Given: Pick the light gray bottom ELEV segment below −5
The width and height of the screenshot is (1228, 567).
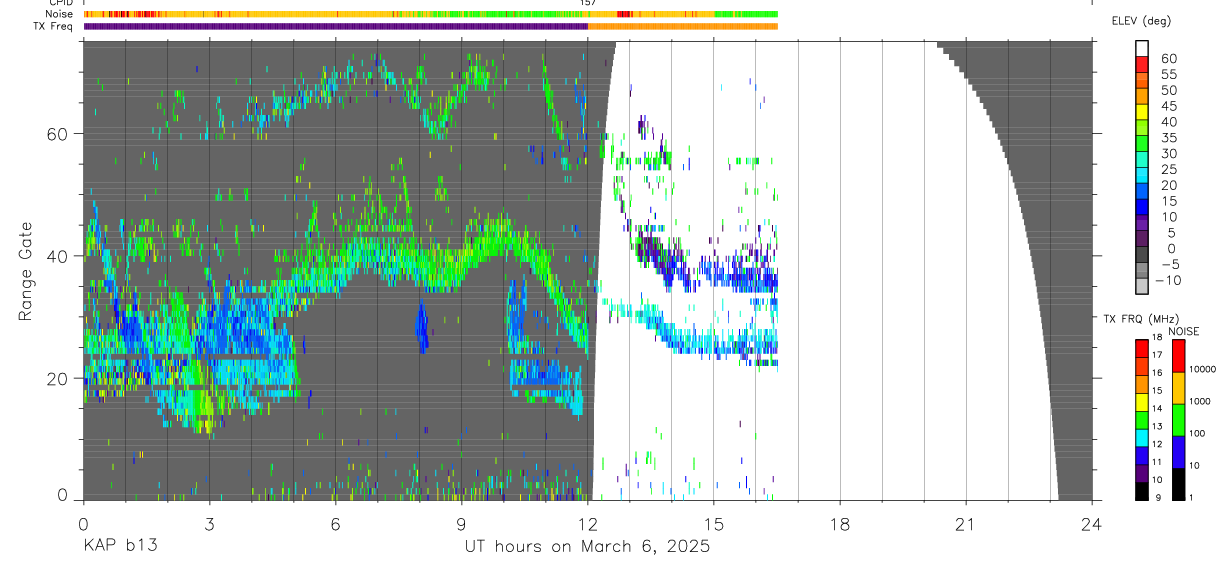Looking at the screenshot, I should coord(1142,286).
